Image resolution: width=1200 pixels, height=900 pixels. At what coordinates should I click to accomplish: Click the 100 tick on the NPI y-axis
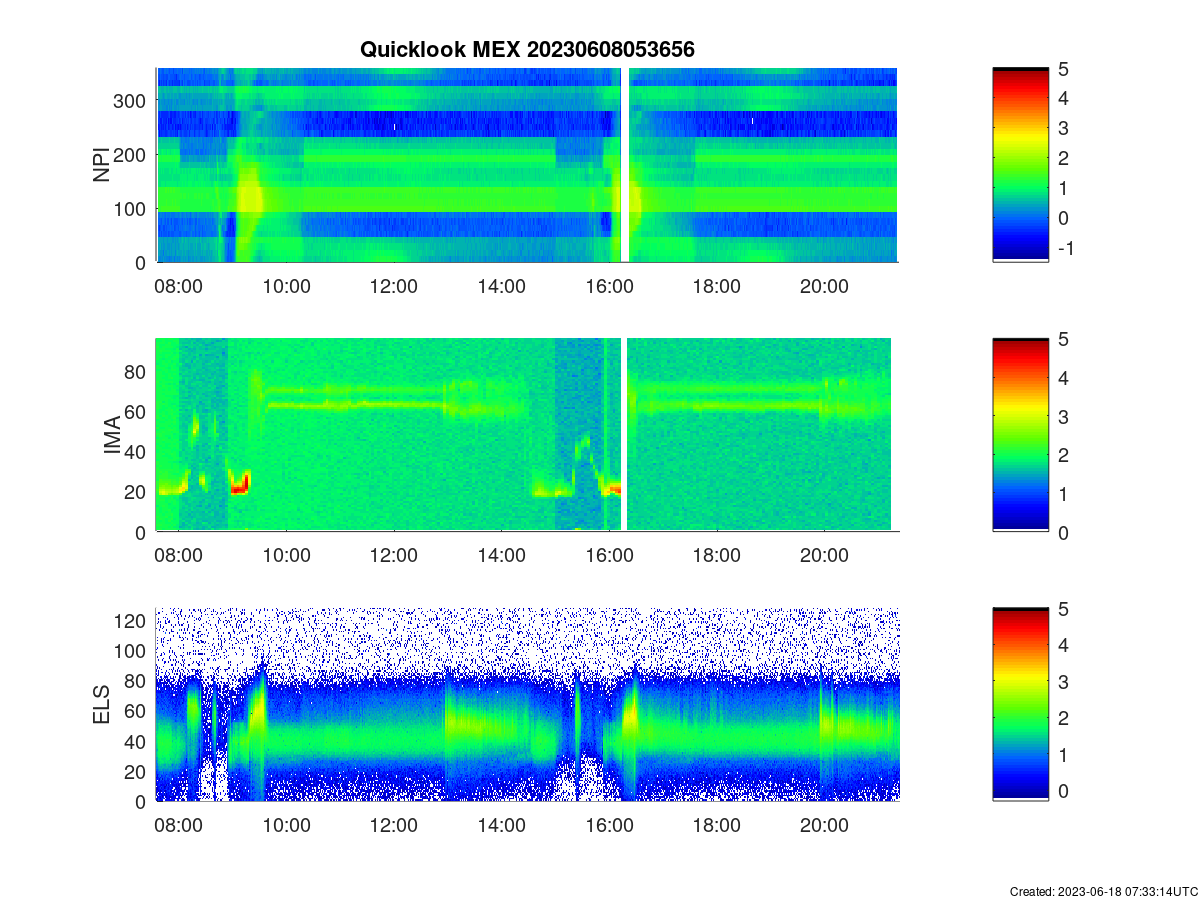point(131,208)
